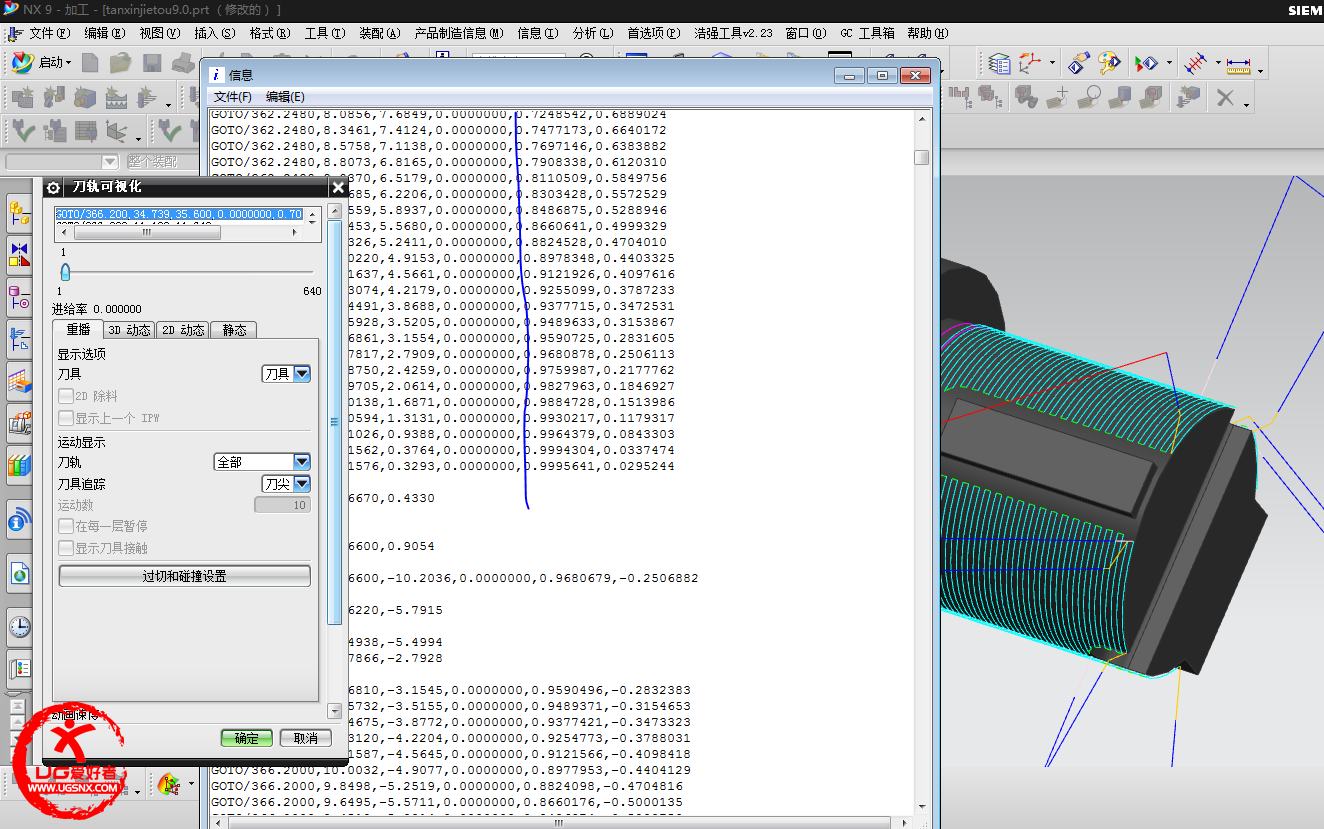Click the gear icon in 刀轨可视化 title bar

(x=54, y=187)
